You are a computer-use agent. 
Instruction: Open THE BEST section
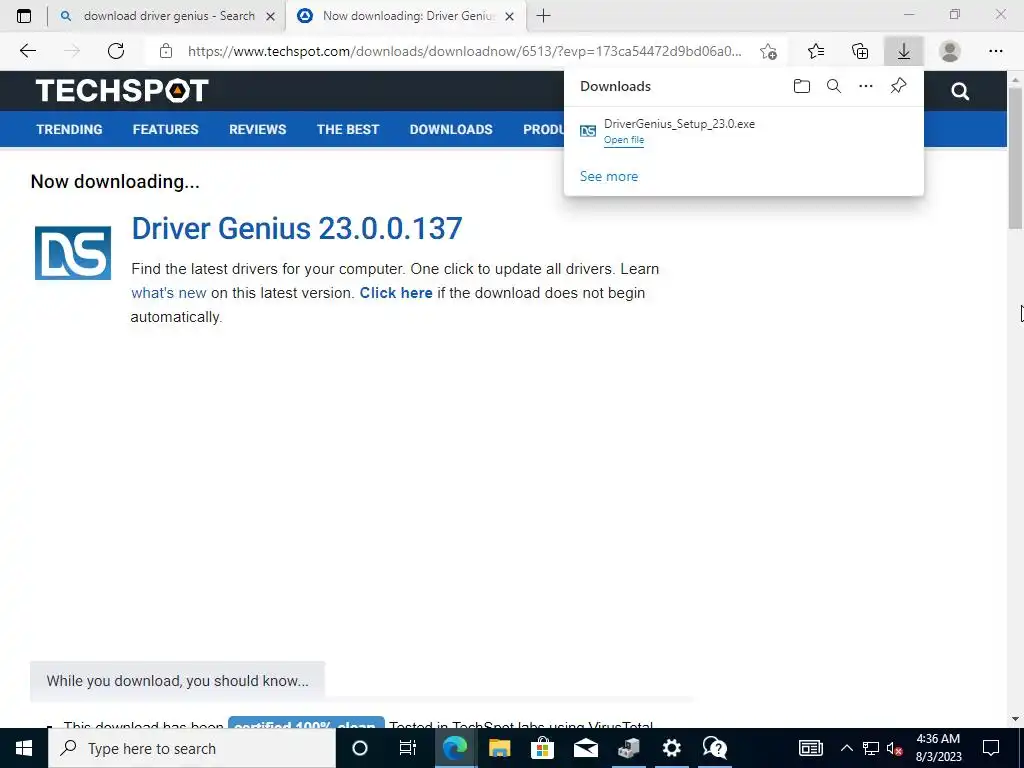pyautogui.click(x=348, y=129)
